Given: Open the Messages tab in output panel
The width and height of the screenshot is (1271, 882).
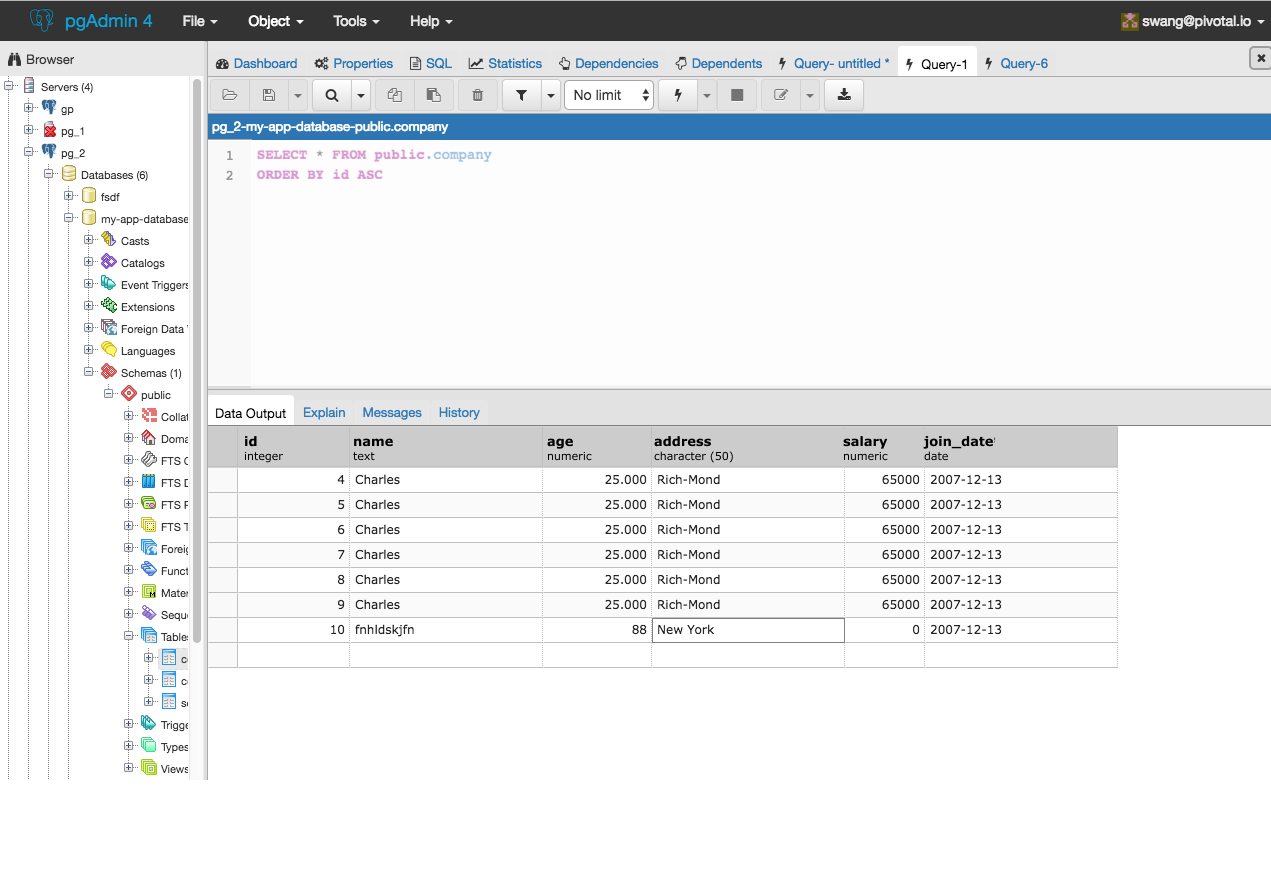Looking at the screenshot, I should click(392, 412).
